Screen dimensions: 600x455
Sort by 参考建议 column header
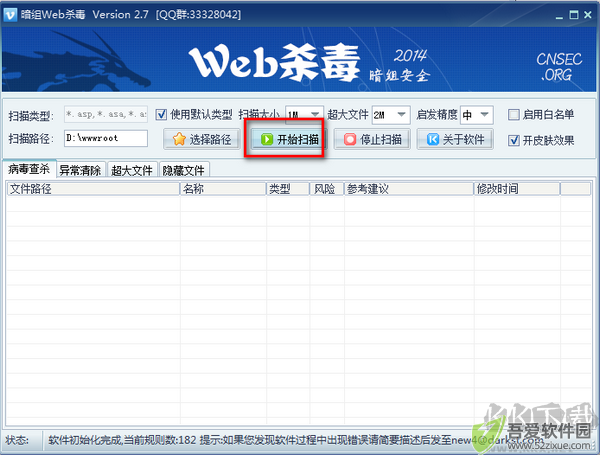click(409, 189)
